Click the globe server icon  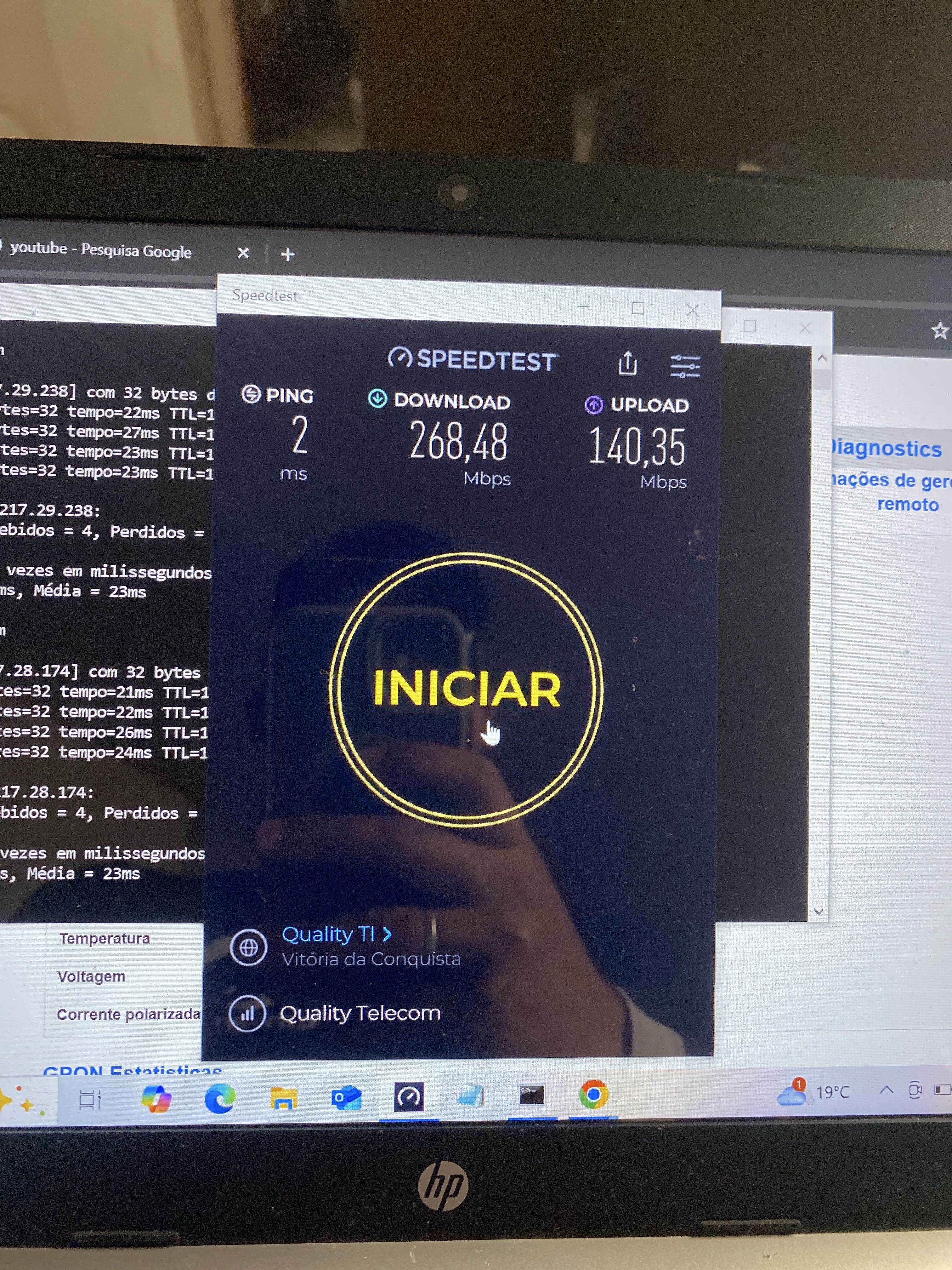coord(248,947)
